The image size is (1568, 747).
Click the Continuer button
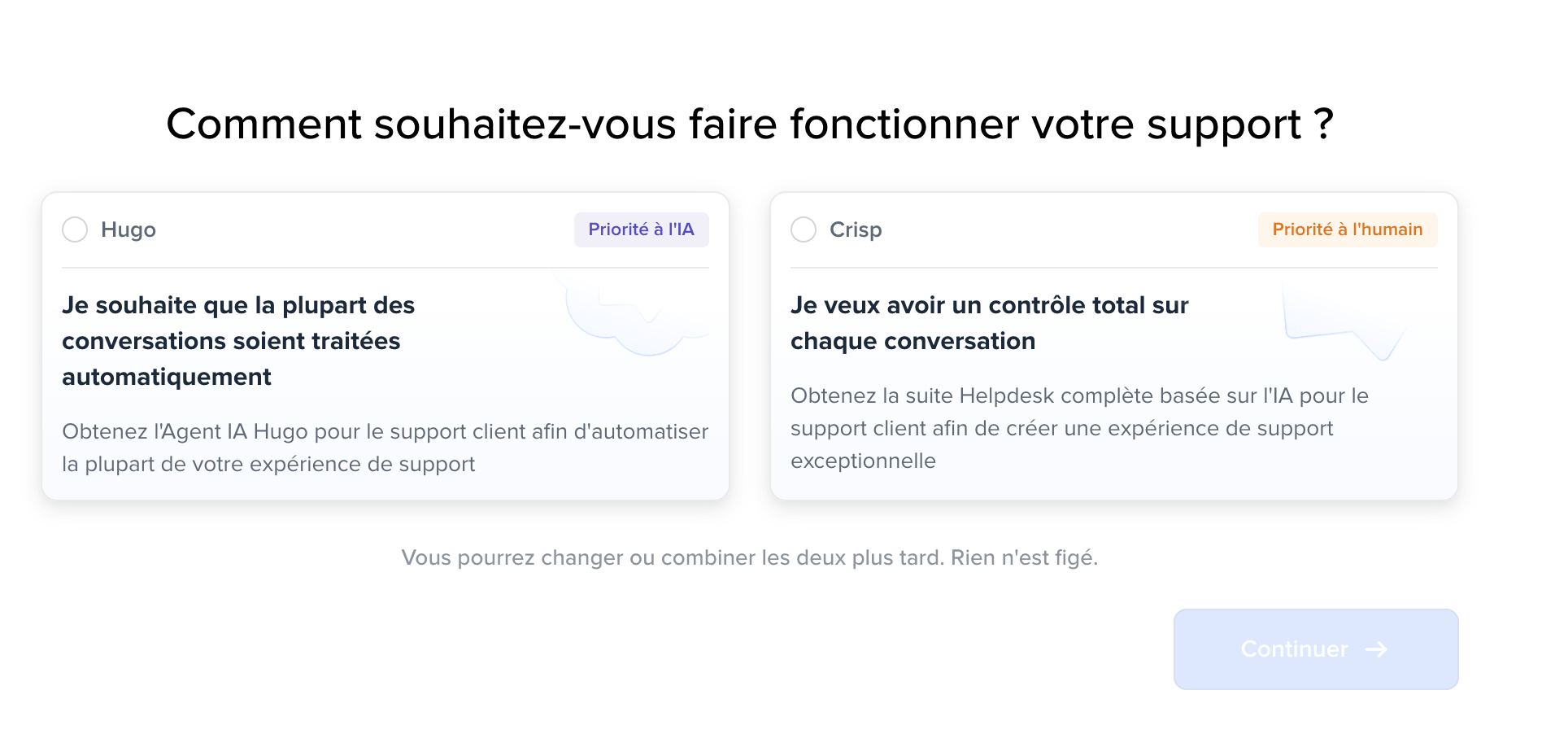tap(1316, 649)
